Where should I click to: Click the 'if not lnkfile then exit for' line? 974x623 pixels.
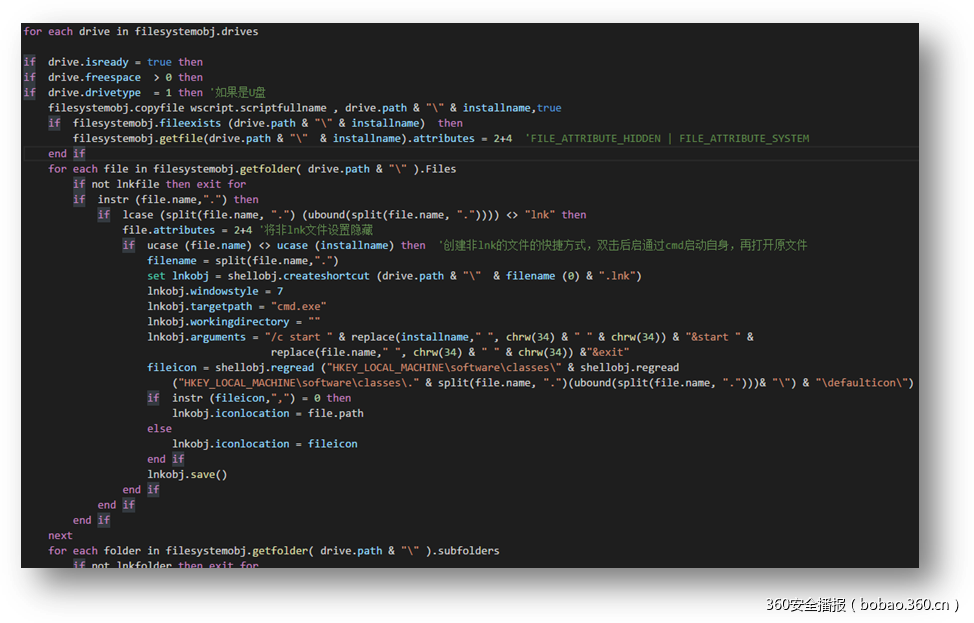click(x=160, y=184)
